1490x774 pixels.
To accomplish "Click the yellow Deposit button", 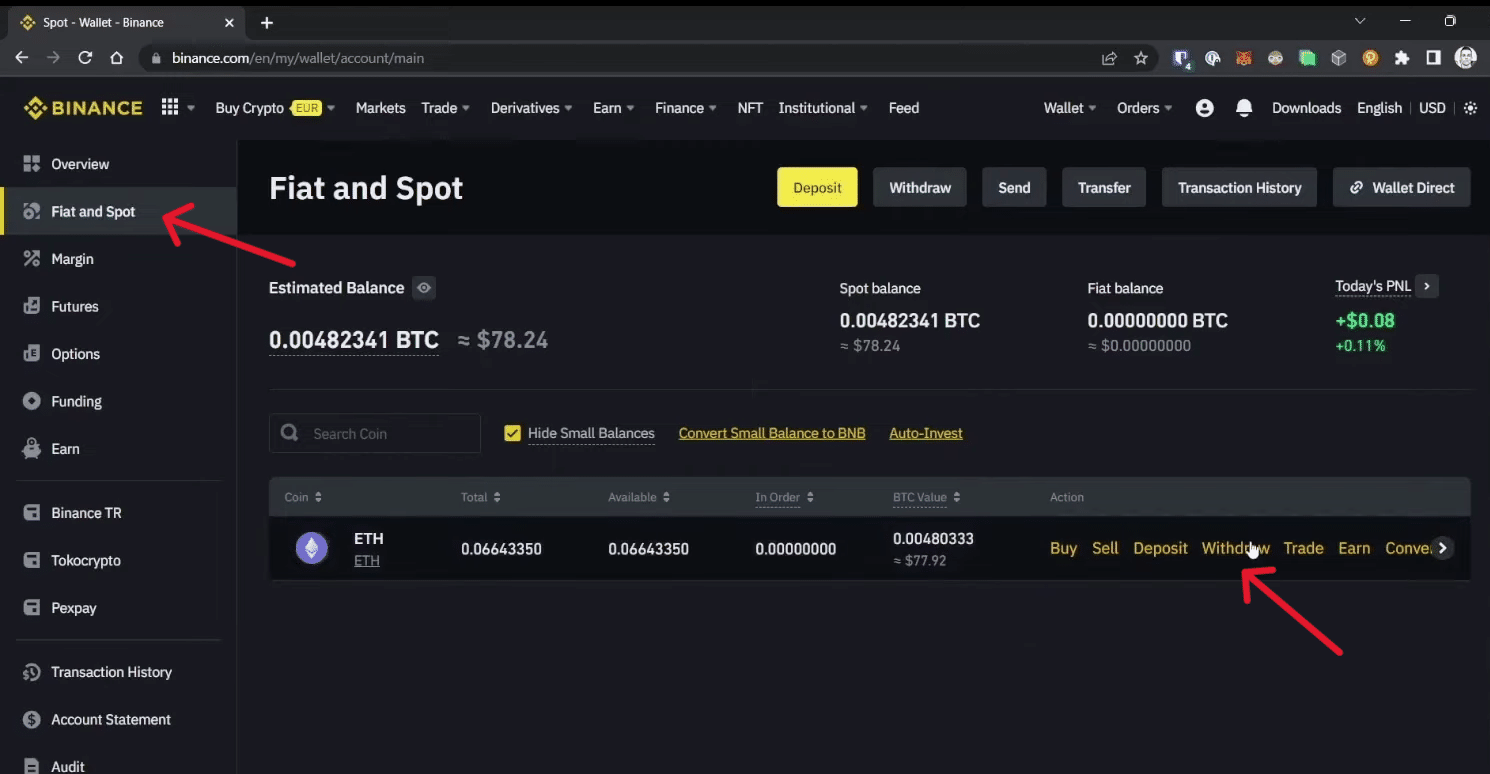I will (817, 187).
